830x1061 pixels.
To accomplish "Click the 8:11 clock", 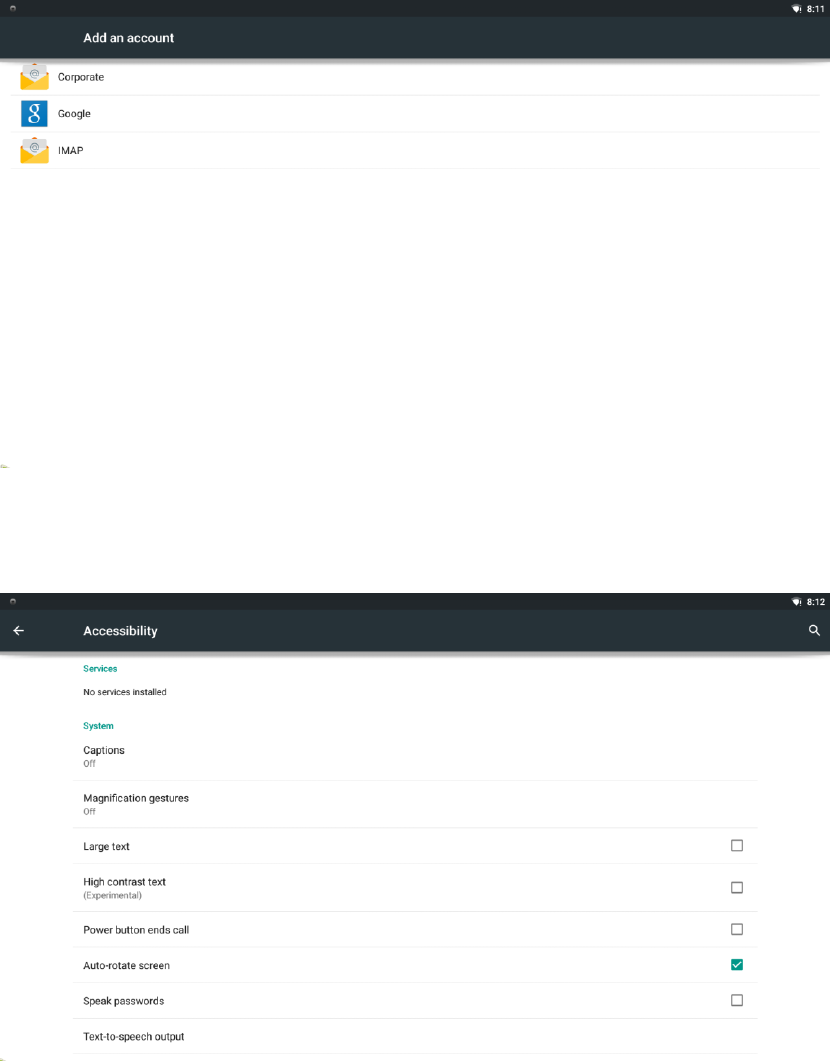I will coord(815,9).
